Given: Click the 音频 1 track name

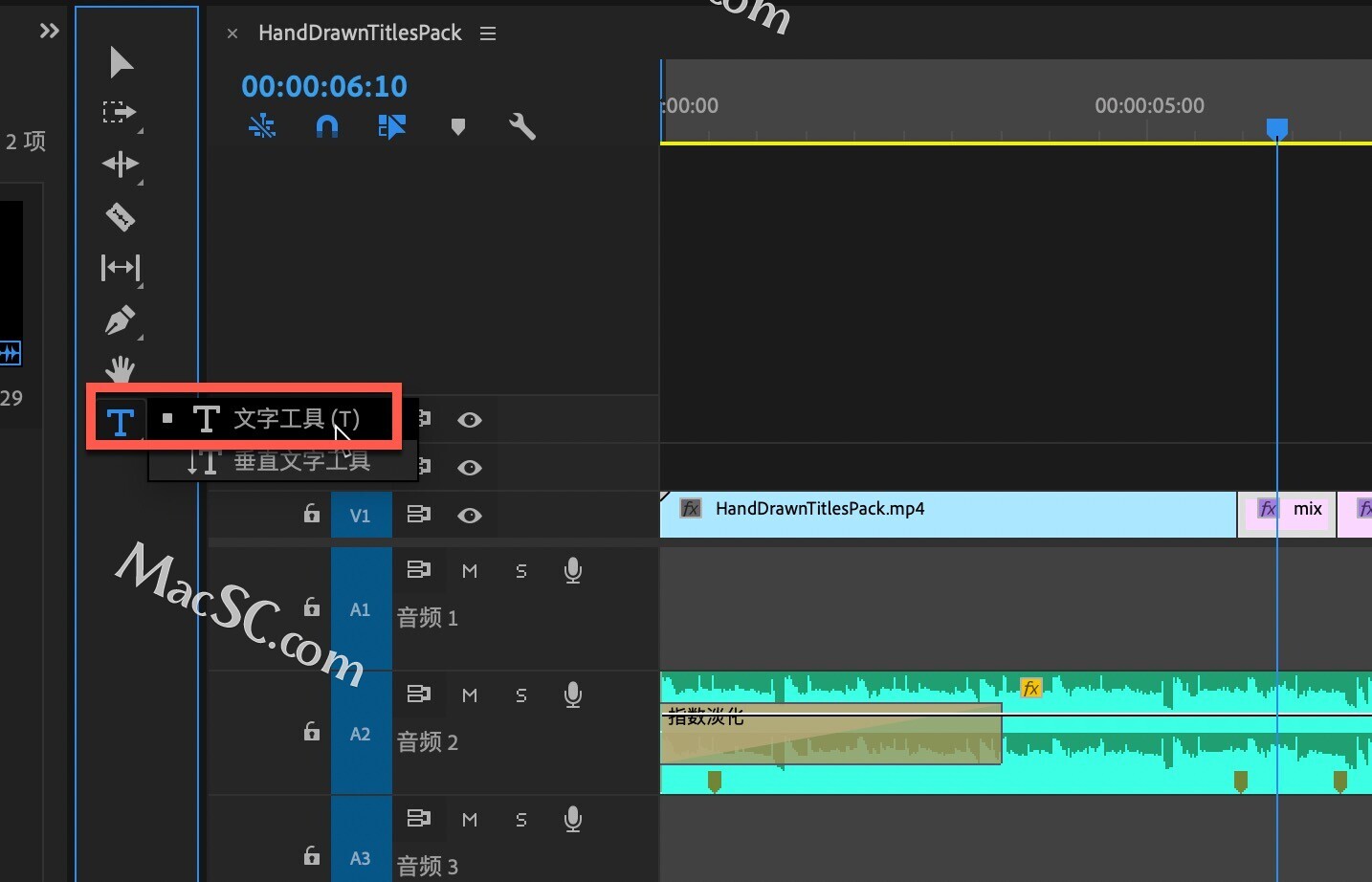Looking at the screenshot, I should pos(428,618).
